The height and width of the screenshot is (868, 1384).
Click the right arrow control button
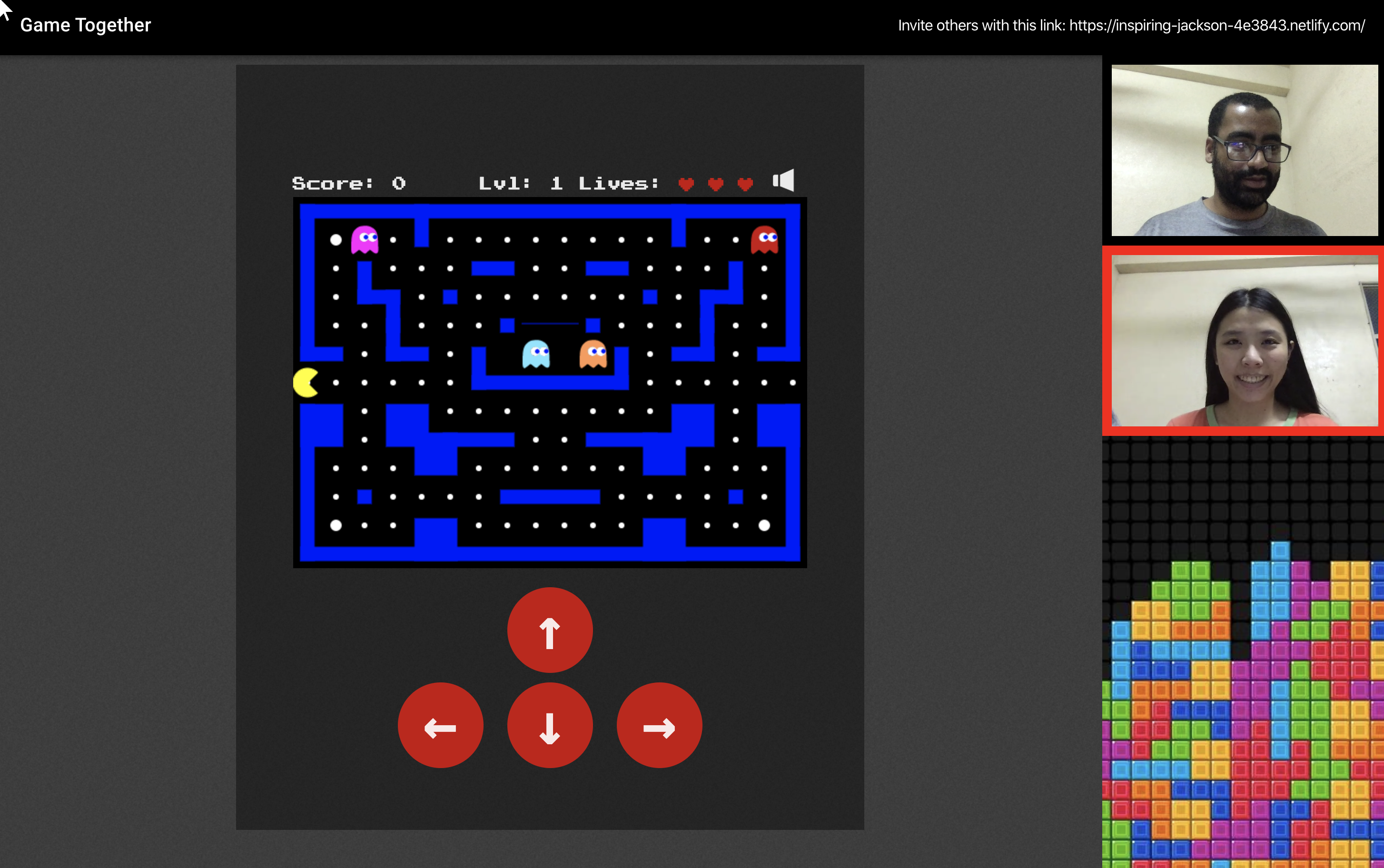click(x=659, y=725)
